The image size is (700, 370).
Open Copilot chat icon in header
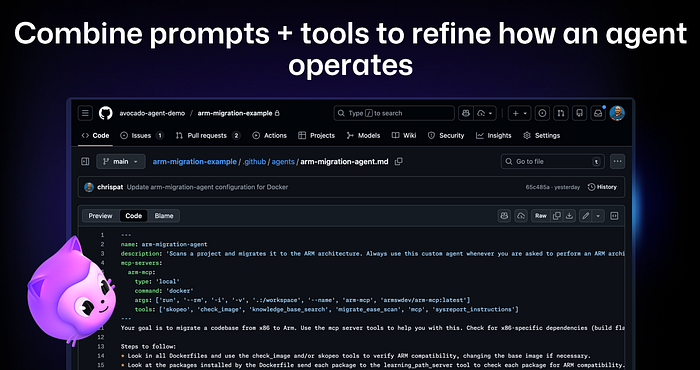click(466, 113)
